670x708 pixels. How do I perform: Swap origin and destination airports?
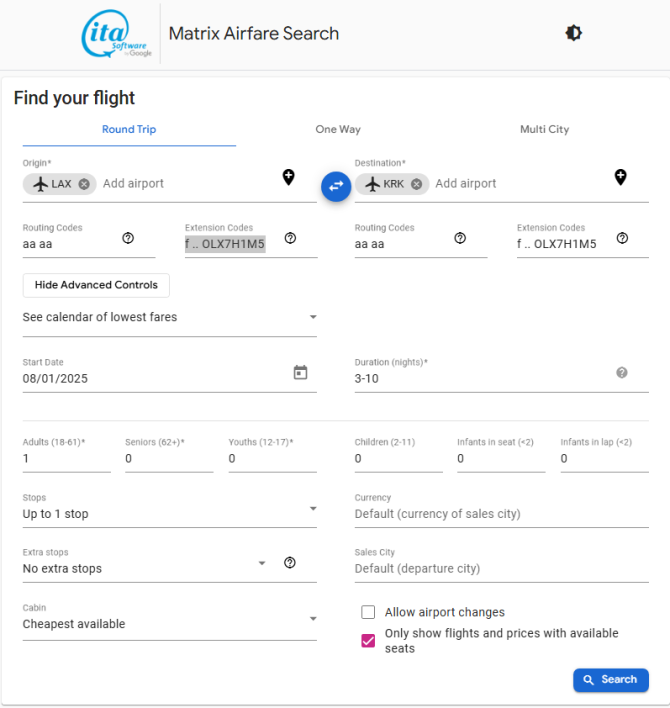point(336,186)
